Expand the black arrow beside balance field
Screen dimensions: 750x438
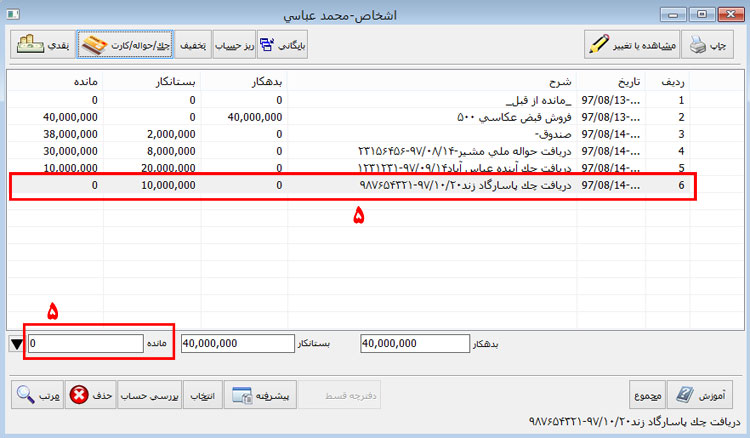pos(14,344)
